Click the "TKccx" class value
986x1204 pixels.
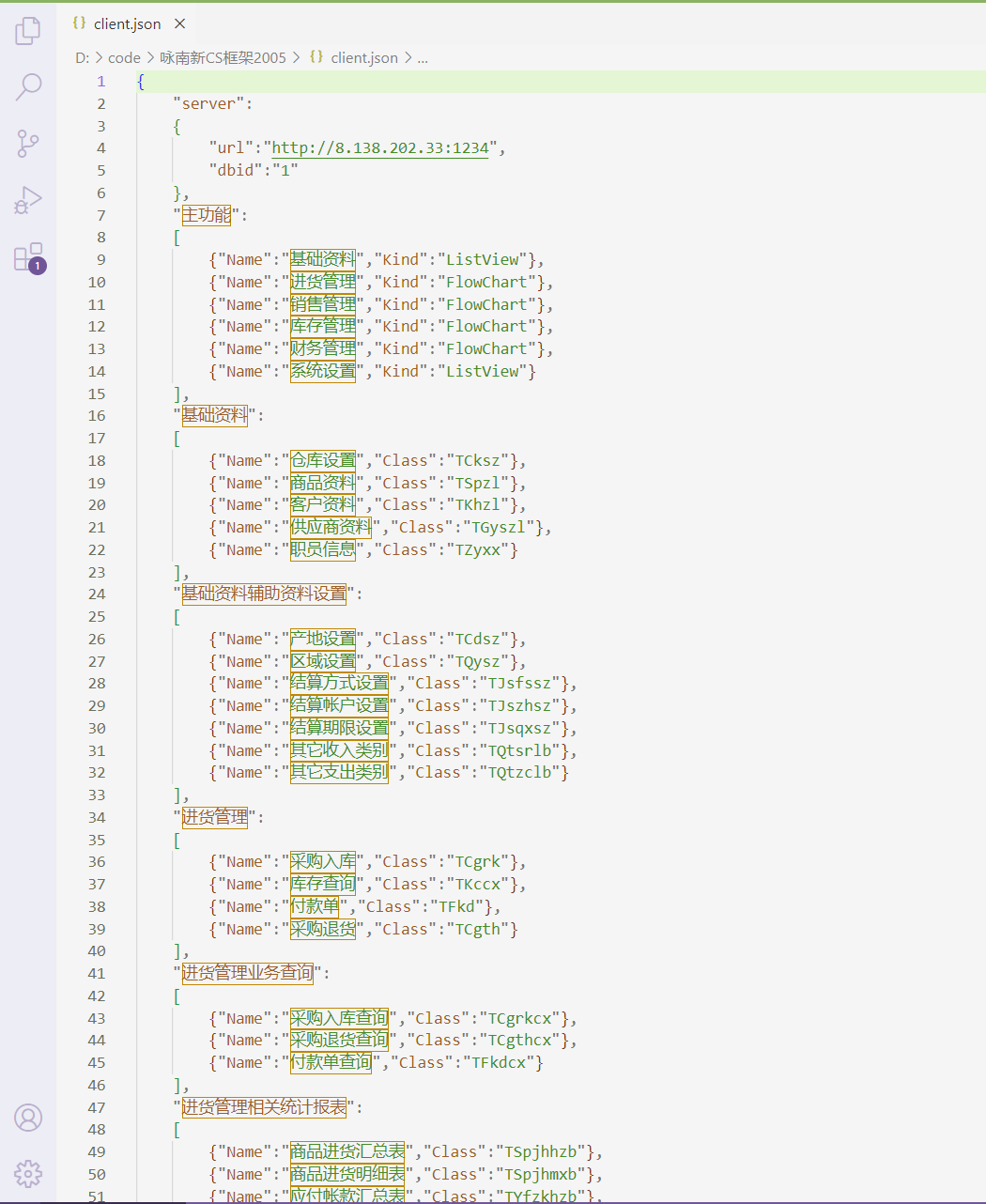(479, 884)
